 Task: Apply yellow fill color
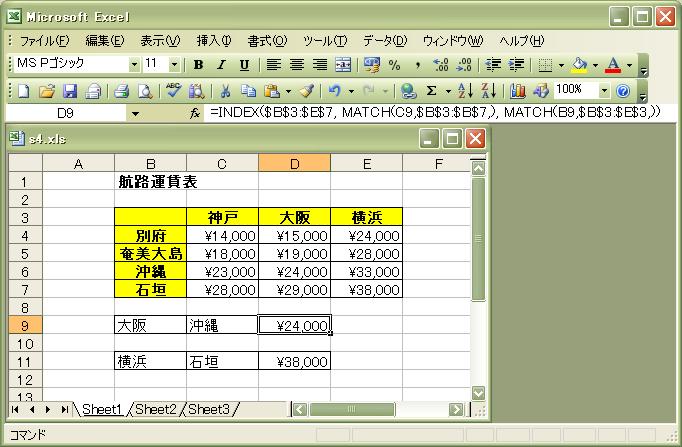tap(579, 65)
